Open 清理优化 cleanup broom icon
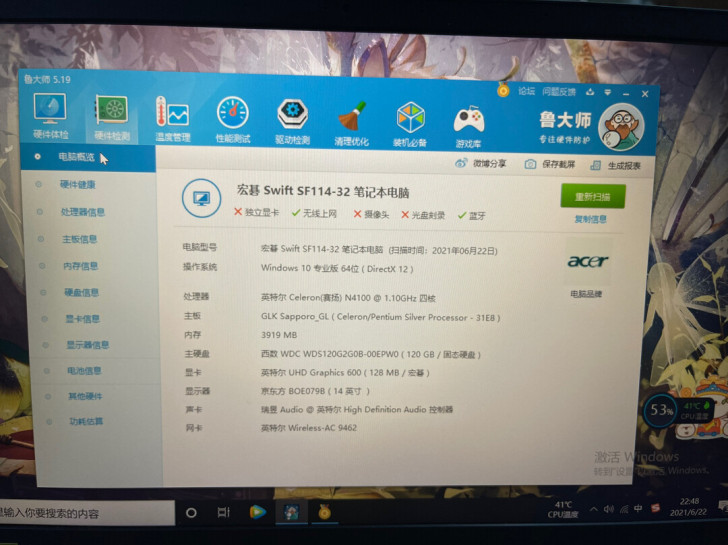 351,123
